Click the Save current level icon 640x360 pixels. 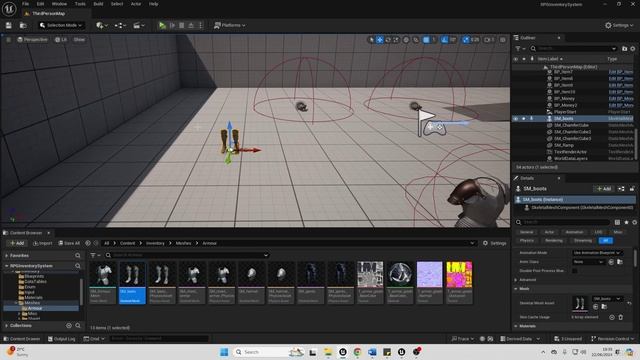click(9, 25)
